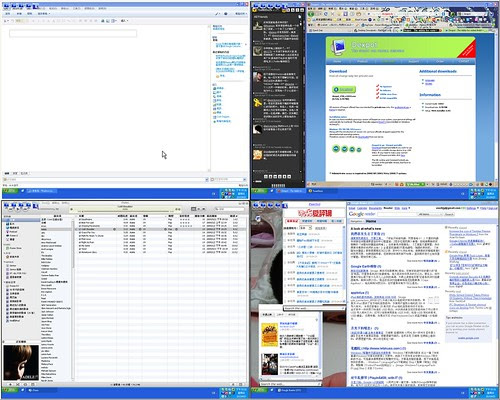The height and width of the screenshot is (400, 500).
Task: Click the Search button in Google Reader
Action: coord(449,214)
